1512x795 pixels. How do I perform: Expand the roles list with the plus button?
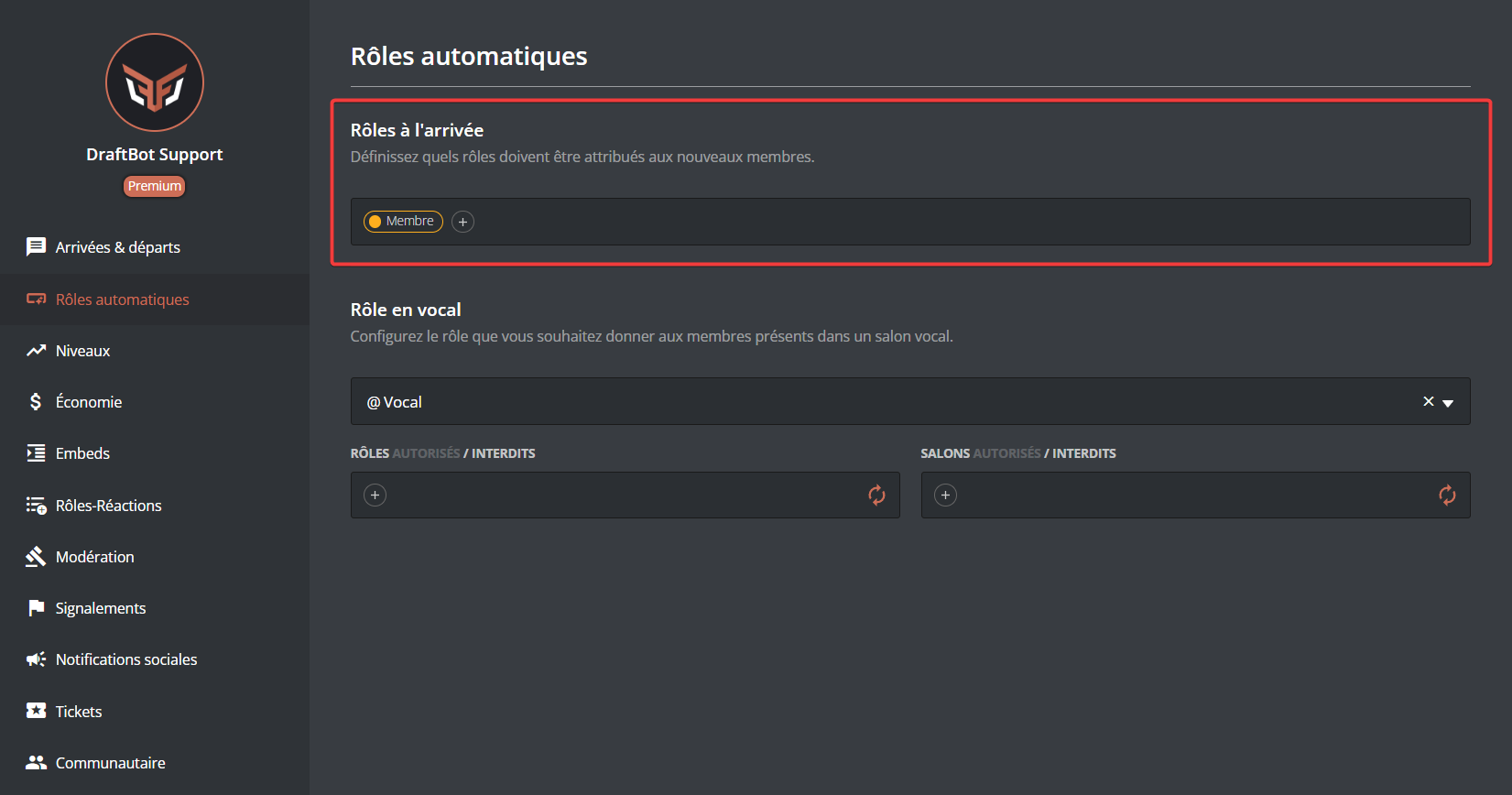[x=375, y=495]
